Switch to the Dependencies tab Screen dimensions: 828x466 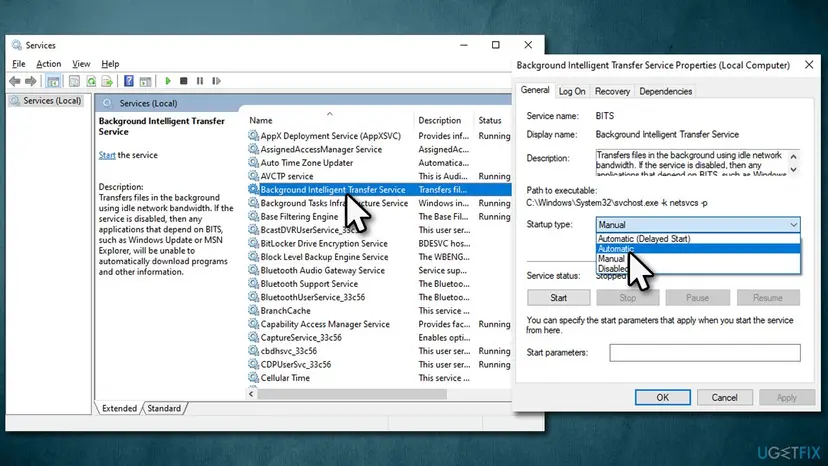coord(665,91)
